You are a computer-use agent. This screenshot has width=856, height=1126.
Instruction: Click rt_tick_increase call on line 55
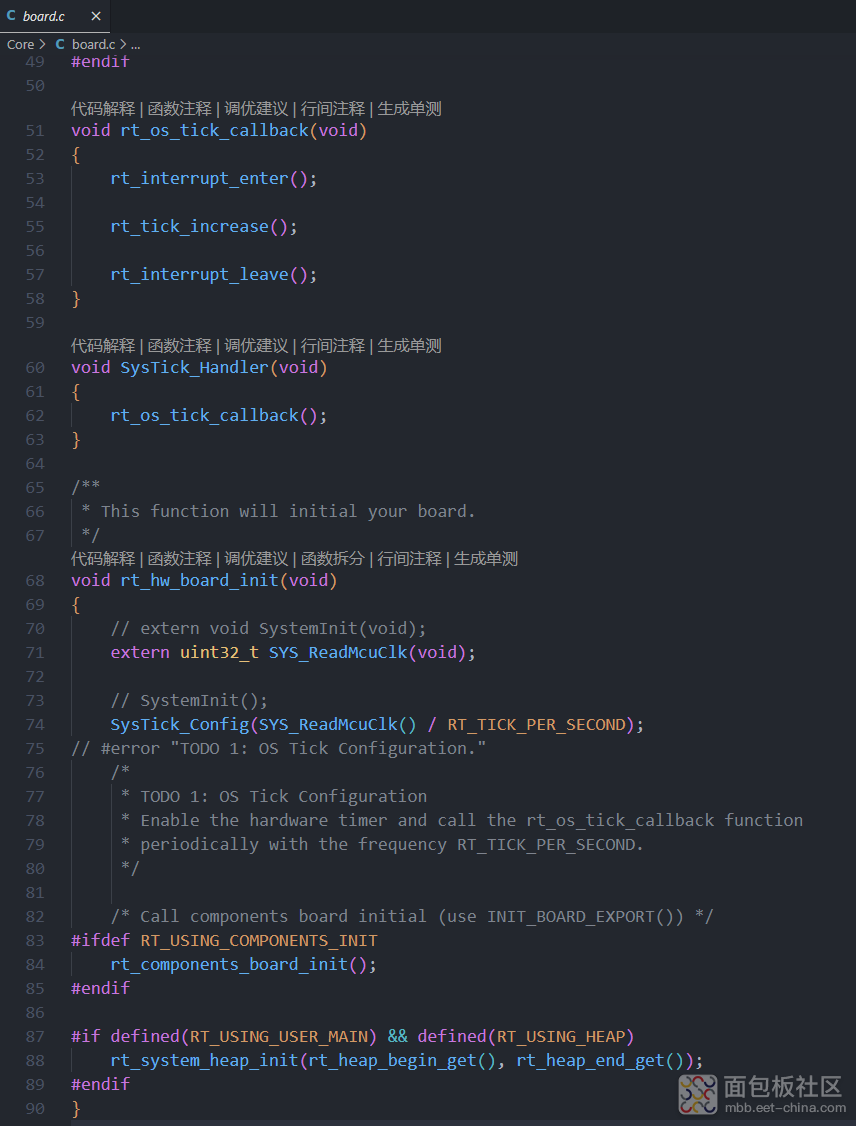pos(190,226)
